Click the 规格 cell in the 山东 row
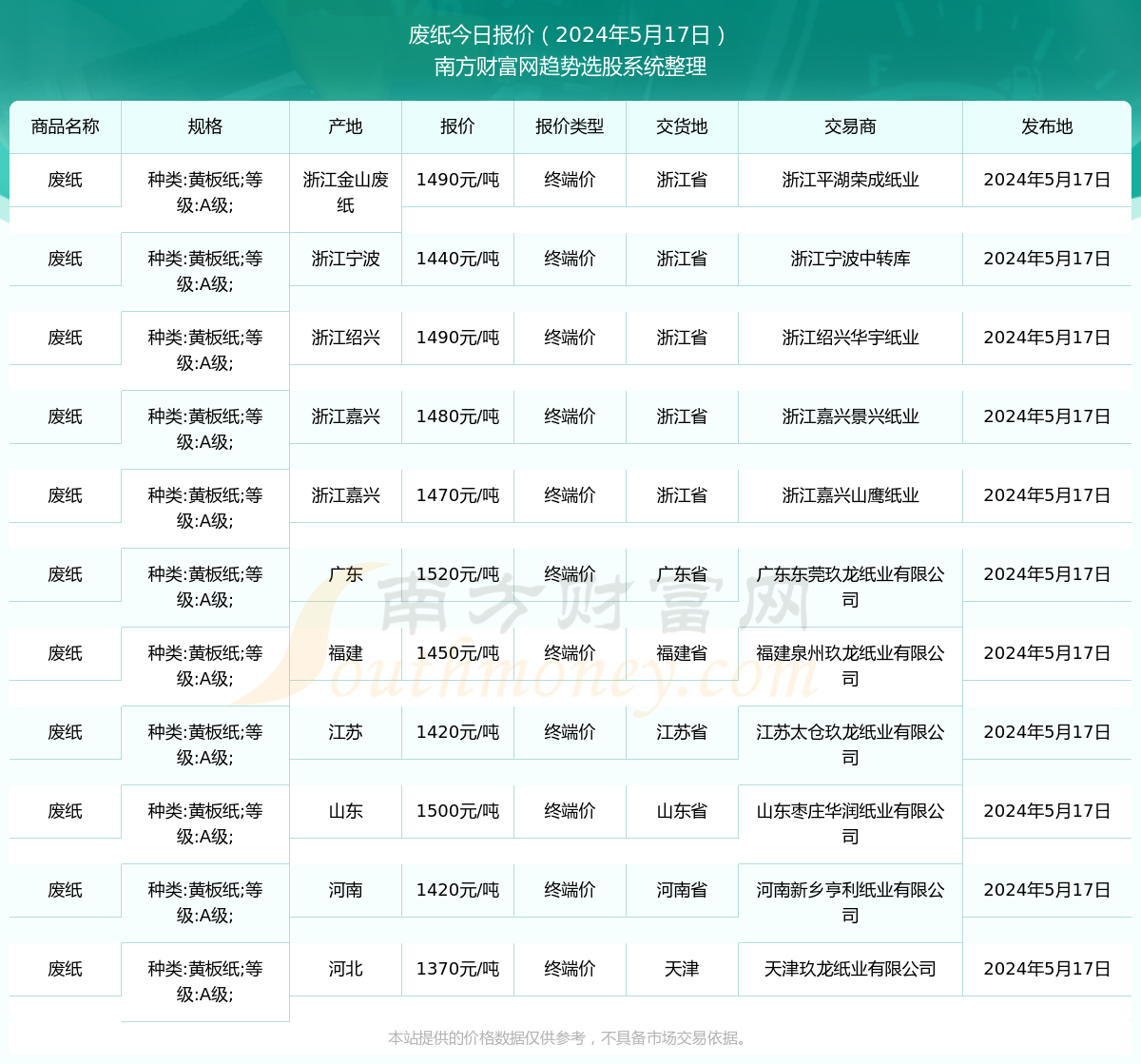This screenshot has height=1064, width=1141. [205, 824]
